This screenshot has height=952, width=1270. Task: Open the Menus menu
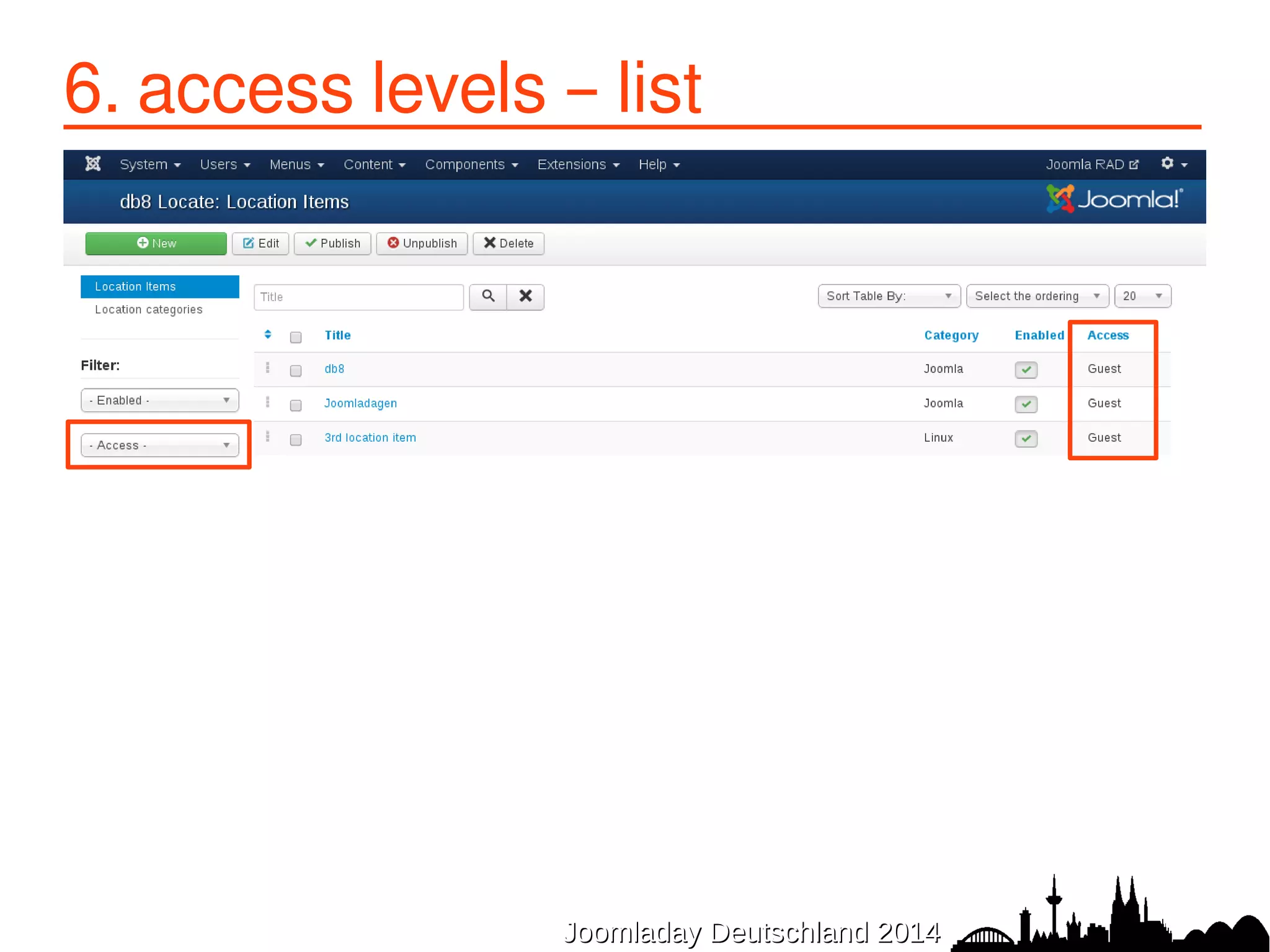(296, 164)
